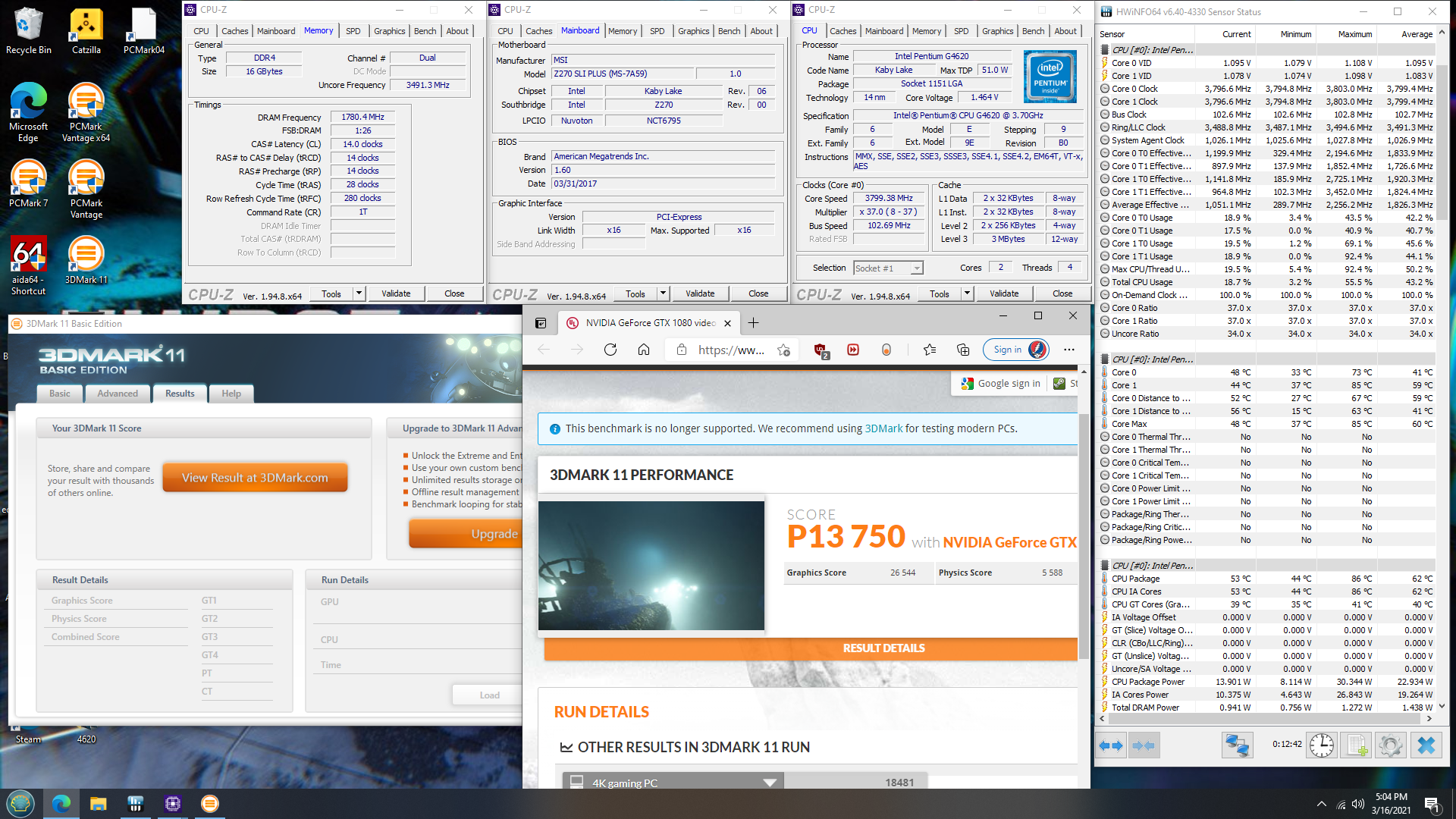Screen dimensions: 1456x819
Task: Launch the 3DMark 11 desktop shortcut
Action: coord(86,260)
